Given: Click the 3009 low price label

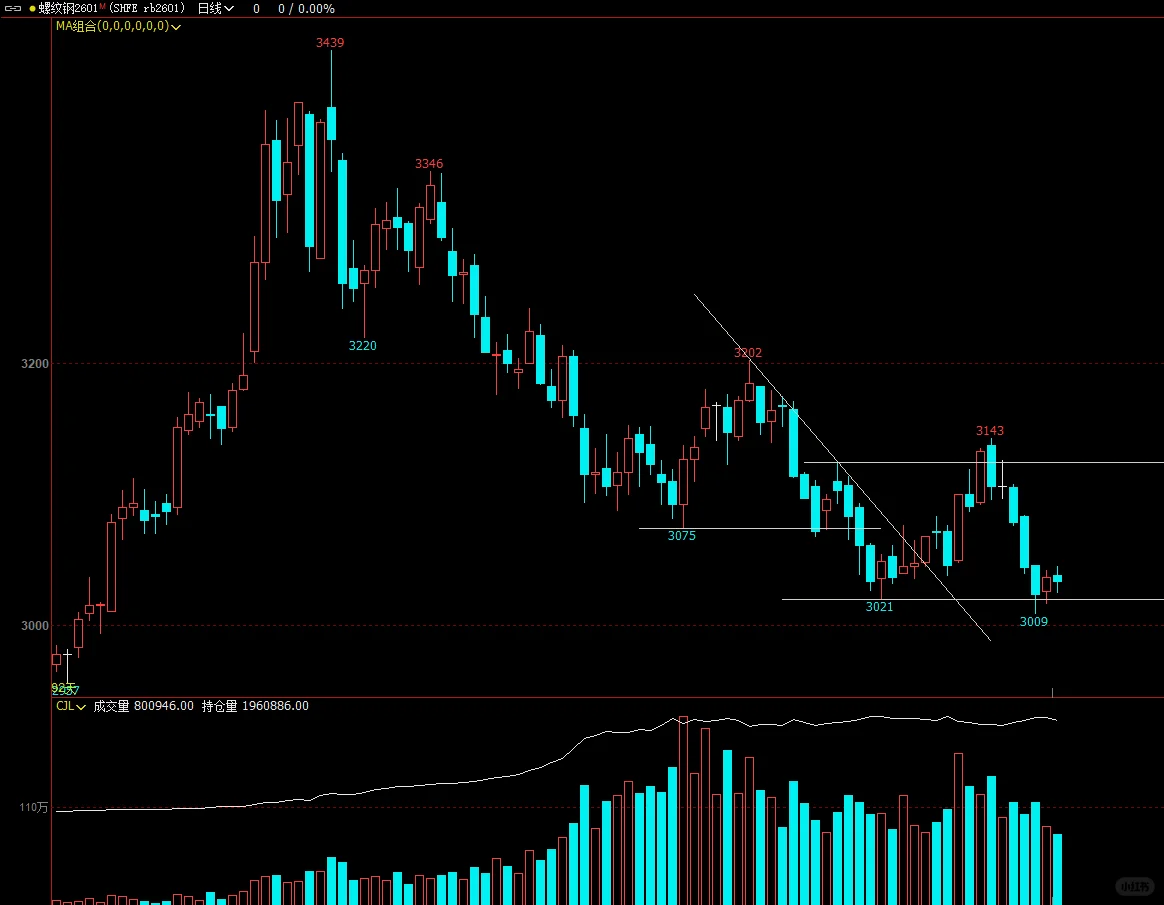Looking at the screenshot, I should [1033, 622].
